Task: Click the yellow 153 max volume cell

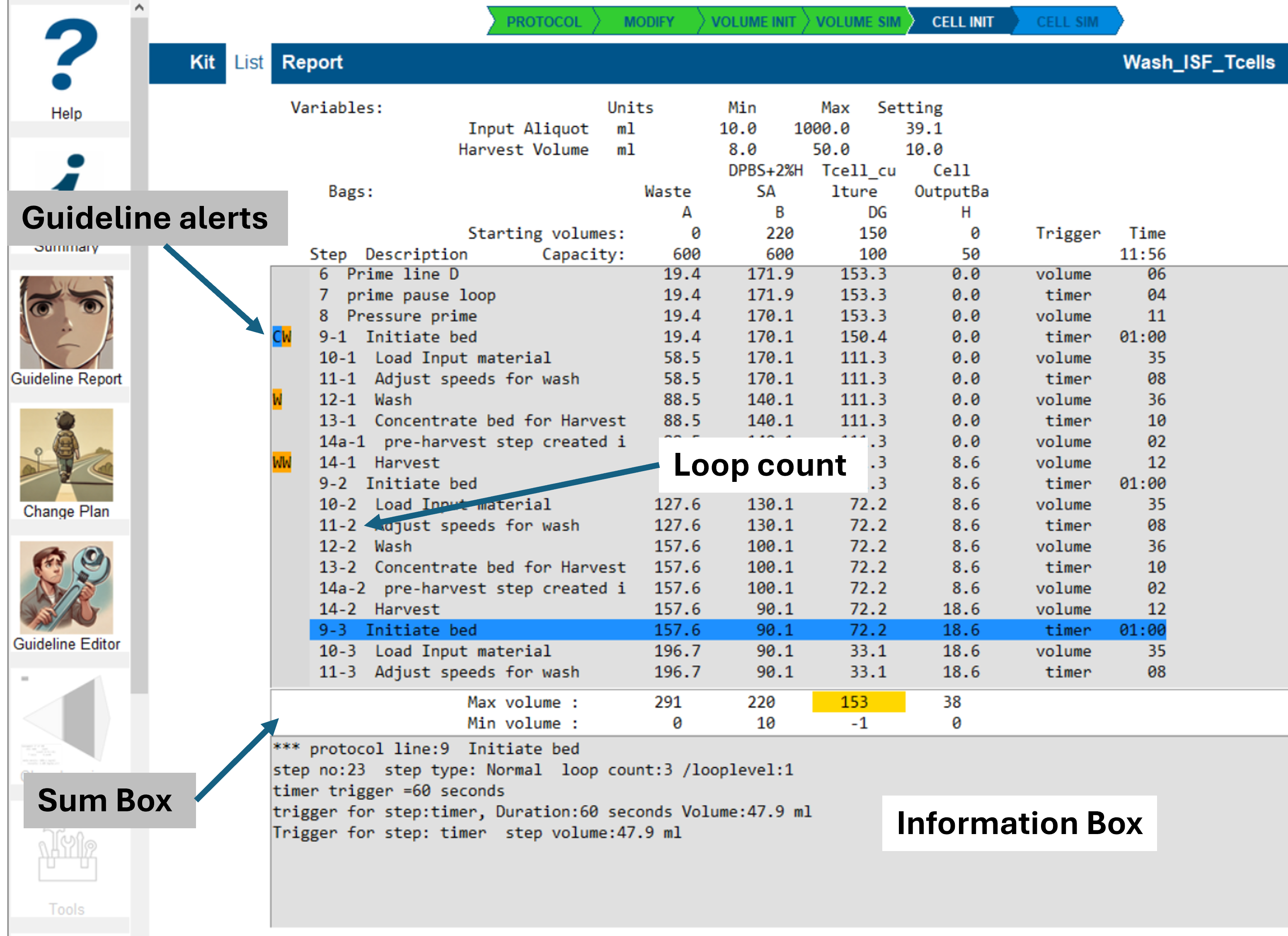Action: (x=858, y=702)
